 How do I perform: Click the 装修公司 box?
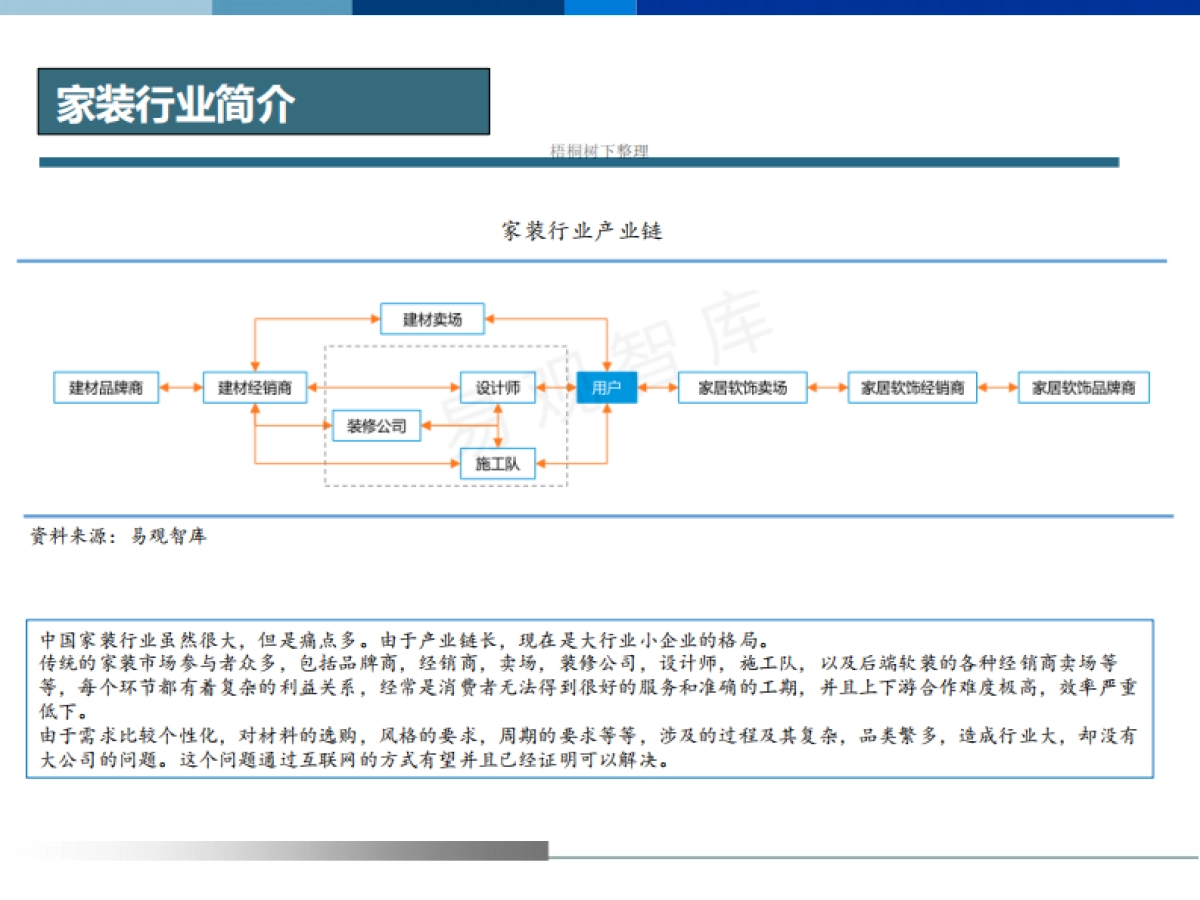tap(377, 425)
